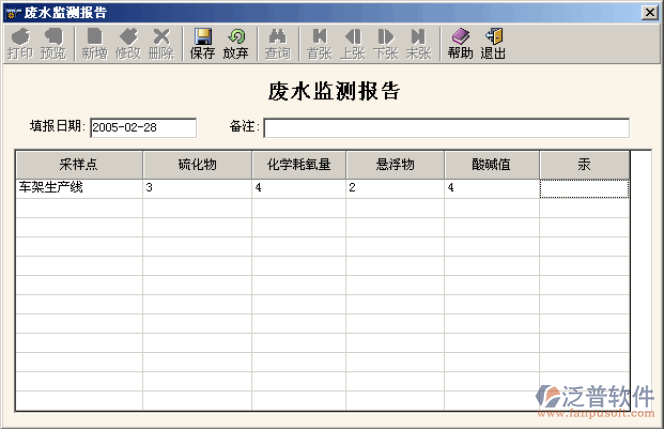Click the 打印 (Print) toolbar icon
This screenshot has height=429, width=665.
coord(20,44)
